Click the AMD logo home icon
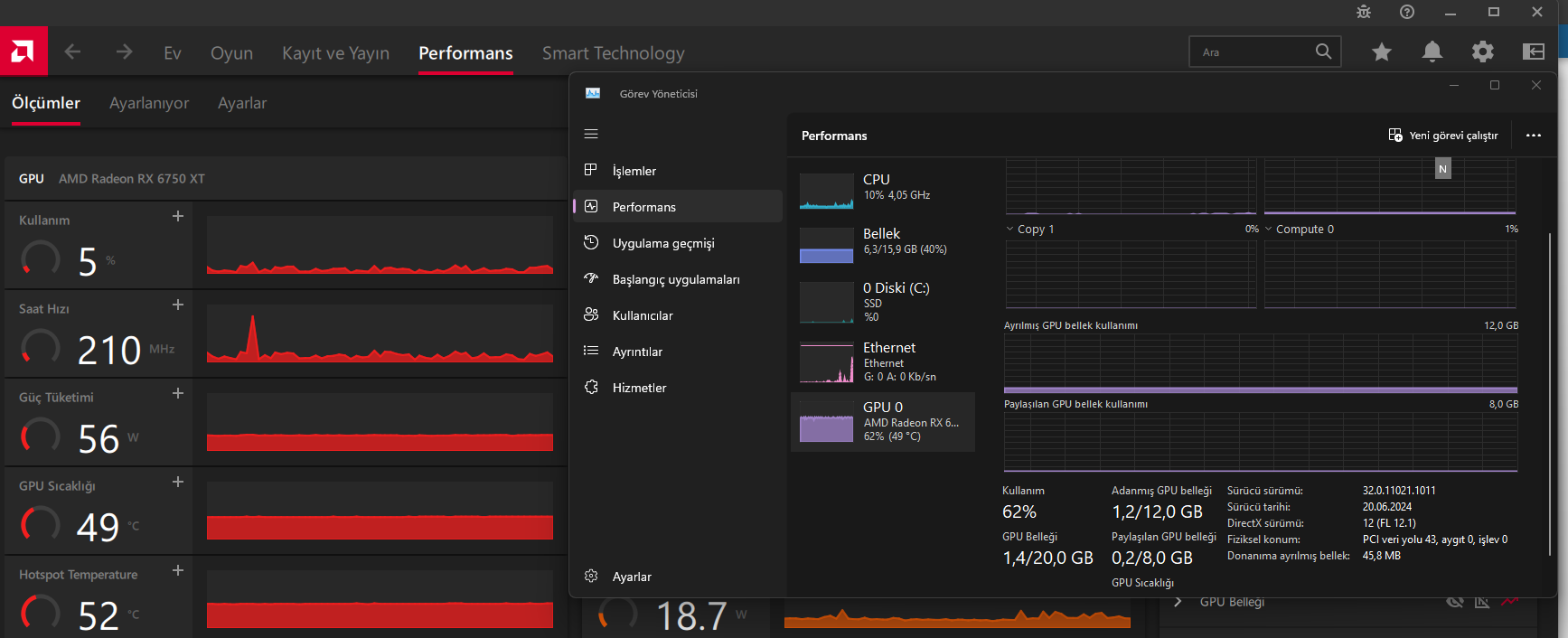Viewport: 1568px width, 638px height. point(23,52)
